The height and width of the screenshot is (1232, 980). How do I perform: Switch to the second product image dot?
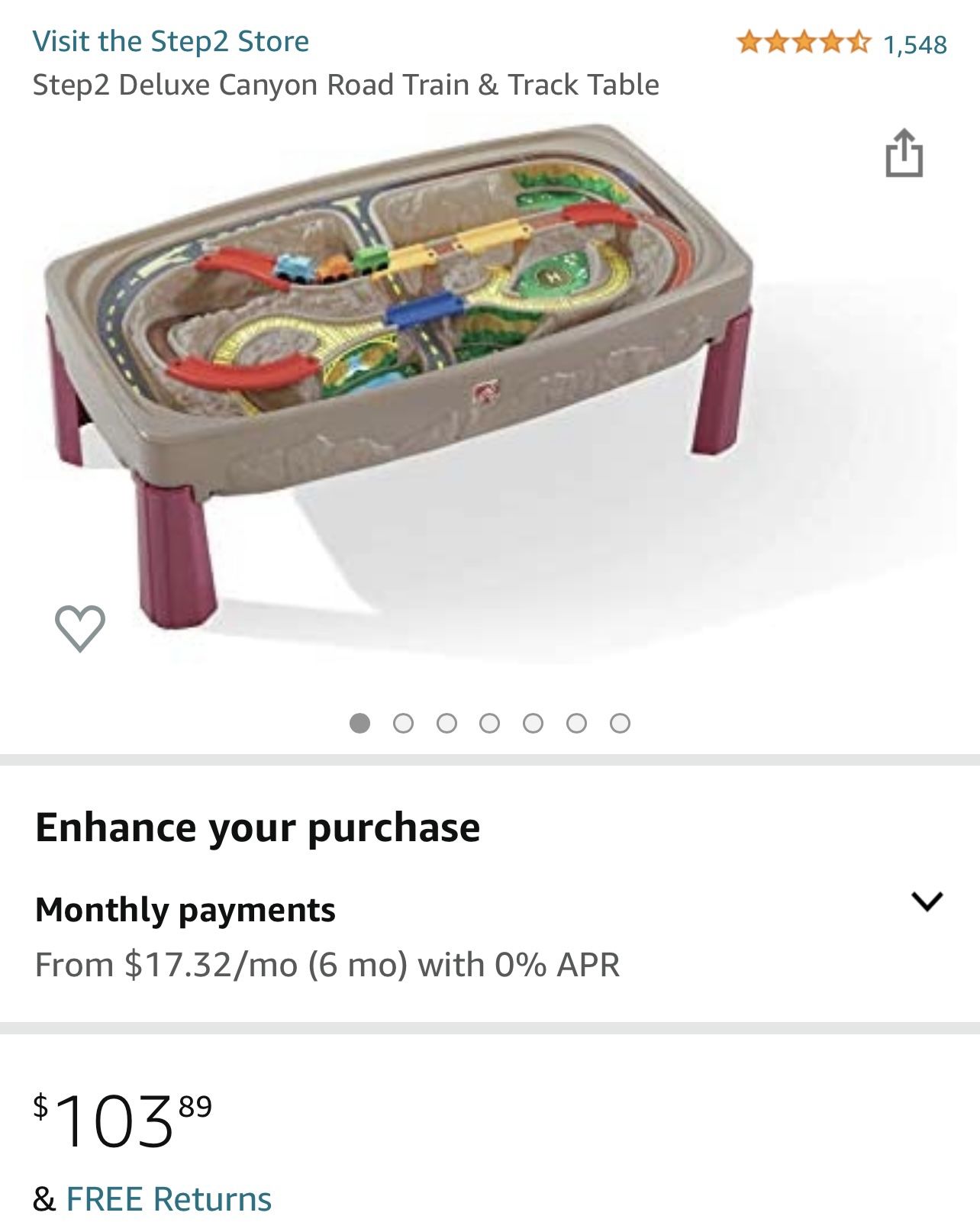point(403,723)
